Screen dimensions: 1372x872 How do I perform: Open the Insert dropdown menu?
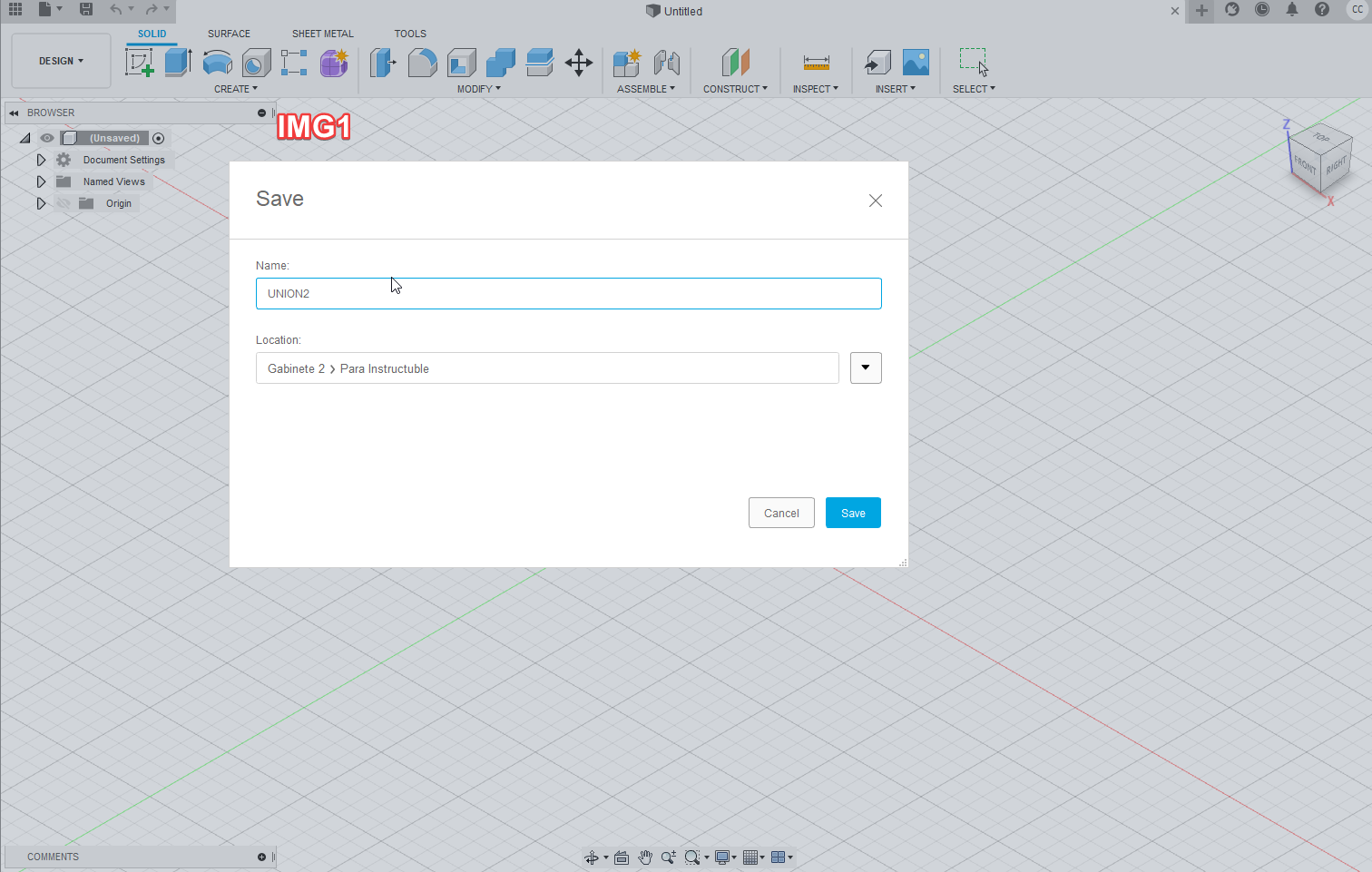896,89
